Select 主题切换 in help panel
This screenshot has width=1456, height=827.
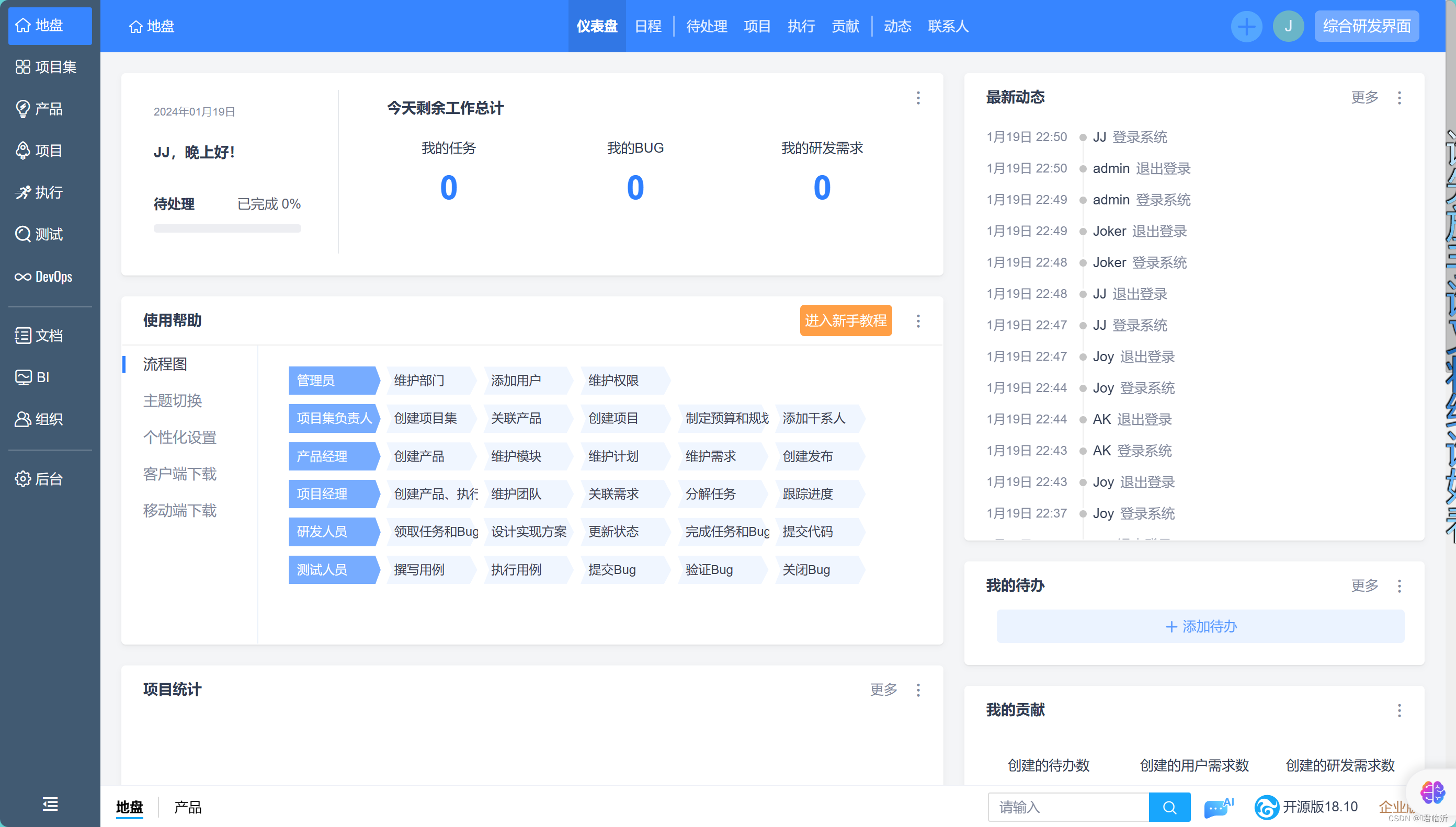point(173,400)
